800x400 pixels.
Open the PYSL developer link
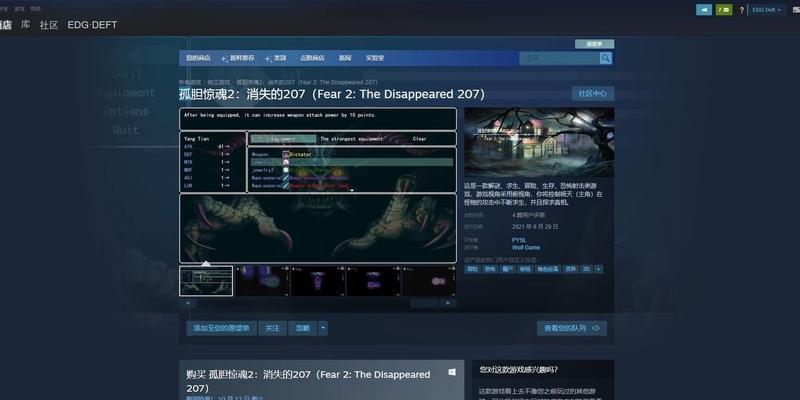[519, 240]
